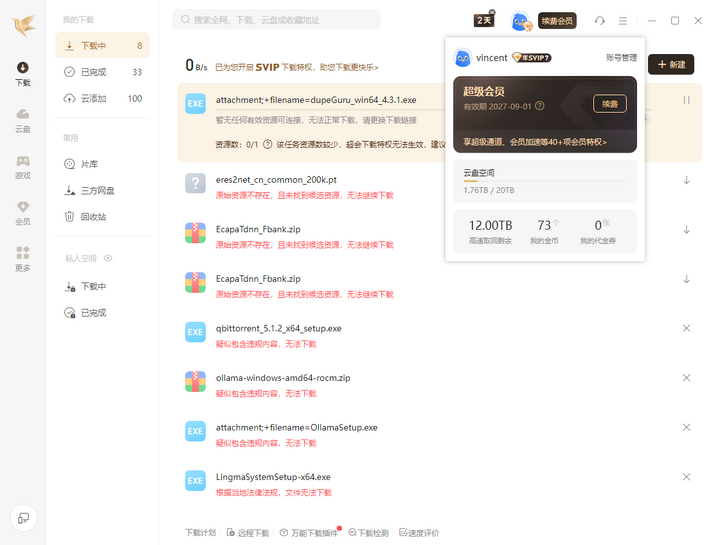Click the 1.76TB / 20TB storage text
720x545 pixels.
[x=489, y=190]
